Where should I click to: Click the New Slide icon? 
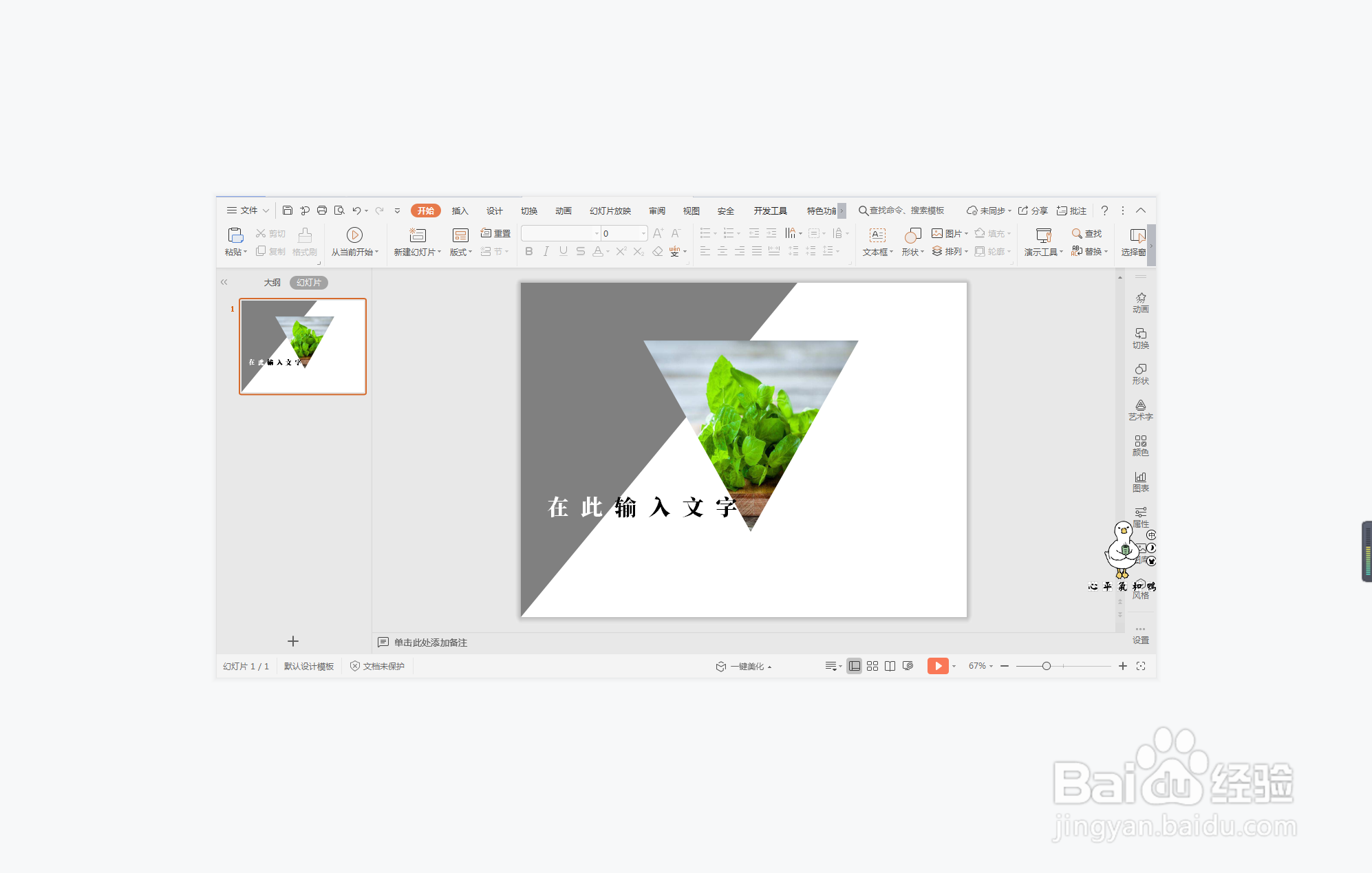[418, 235]
